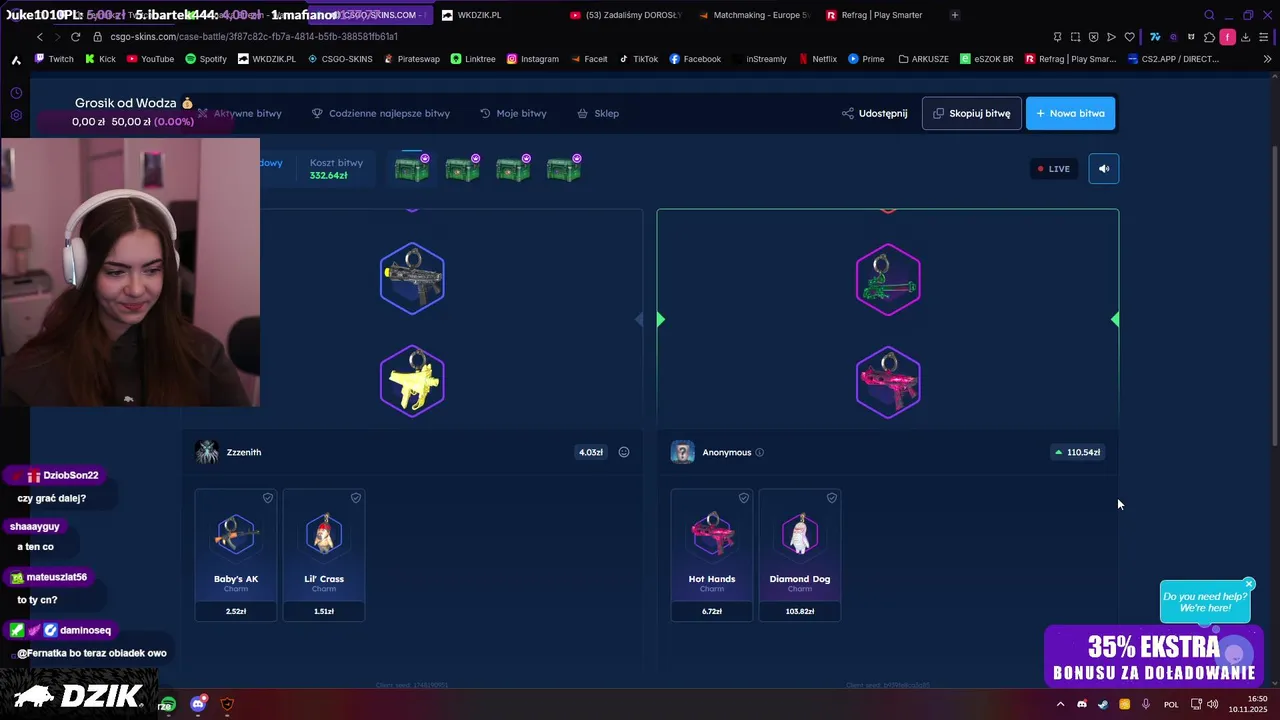Mute the battle sound with speaker icon
The width and height of the screenshot is (1280, 720).
pyautogui.click(x=1104, y=168)
